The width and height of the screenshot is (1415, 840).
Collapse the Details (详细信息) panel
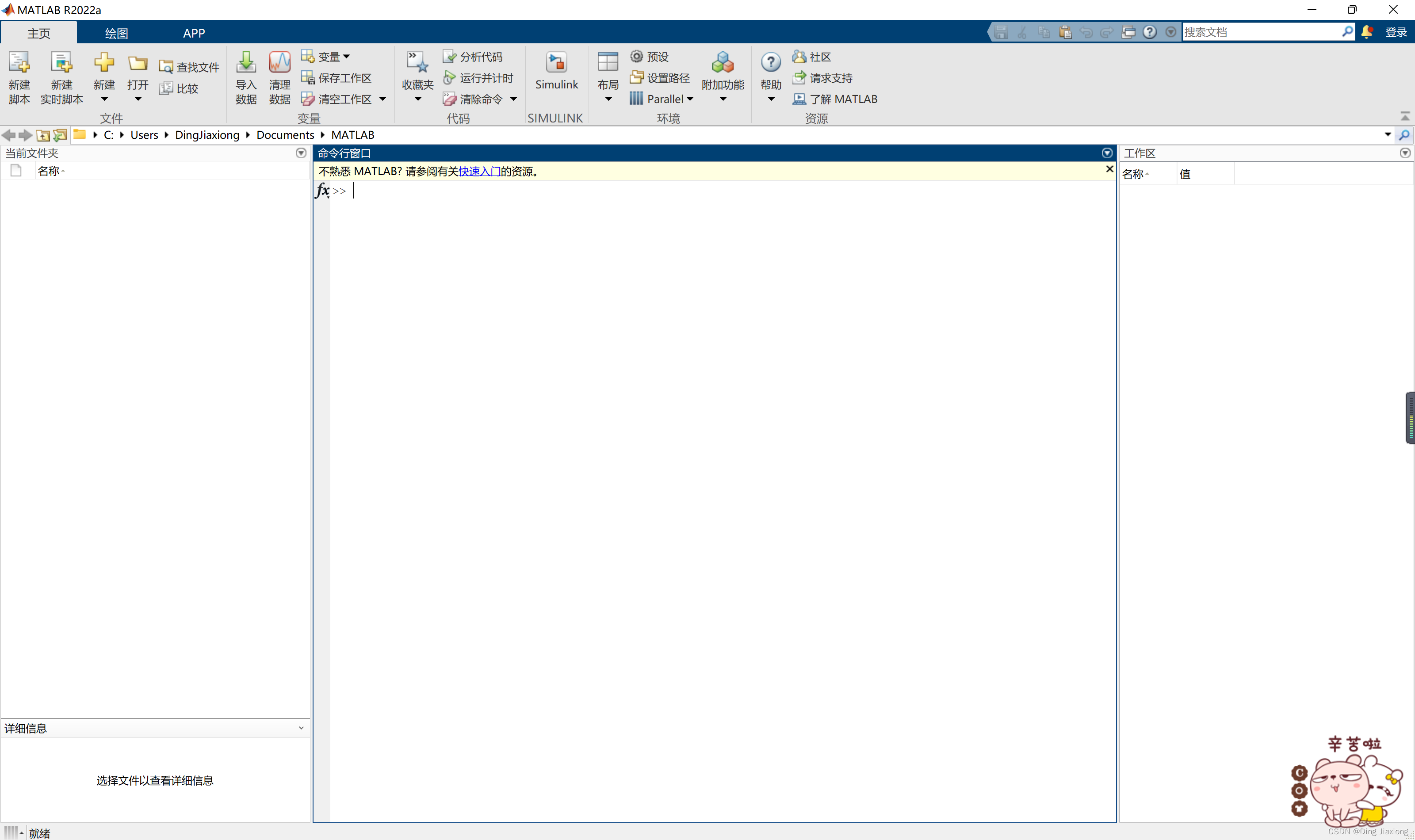[x=301, y=728]
